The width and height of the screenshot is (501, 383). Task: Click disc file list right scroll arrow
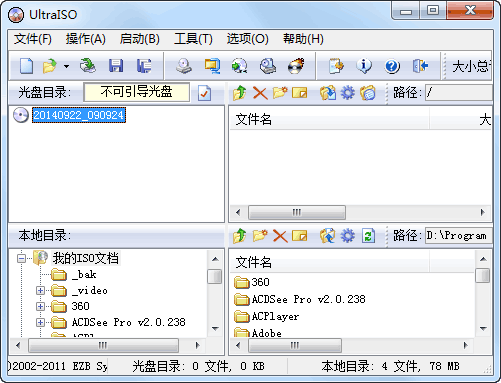483,212
